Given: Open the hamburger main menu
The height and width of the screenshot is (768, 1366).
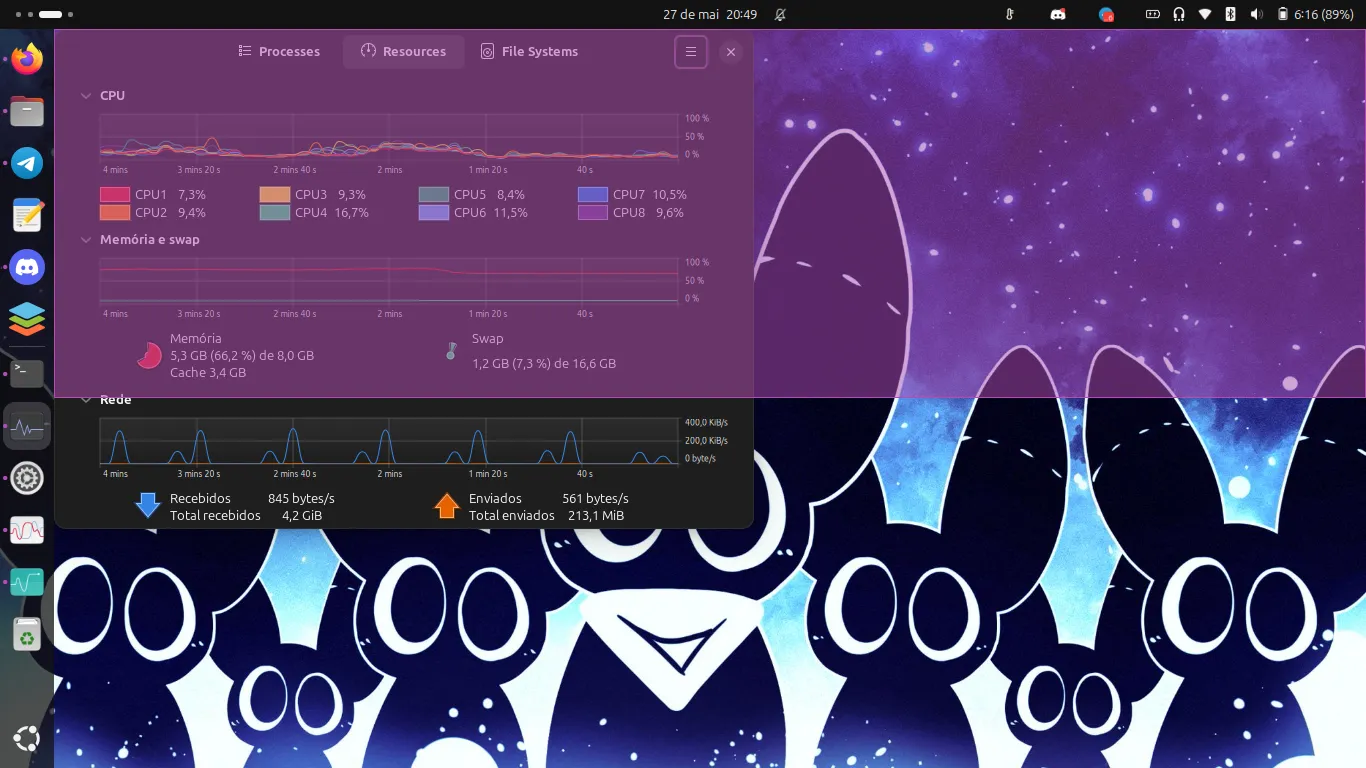Looking at the screenshot, I should (691, 52).
